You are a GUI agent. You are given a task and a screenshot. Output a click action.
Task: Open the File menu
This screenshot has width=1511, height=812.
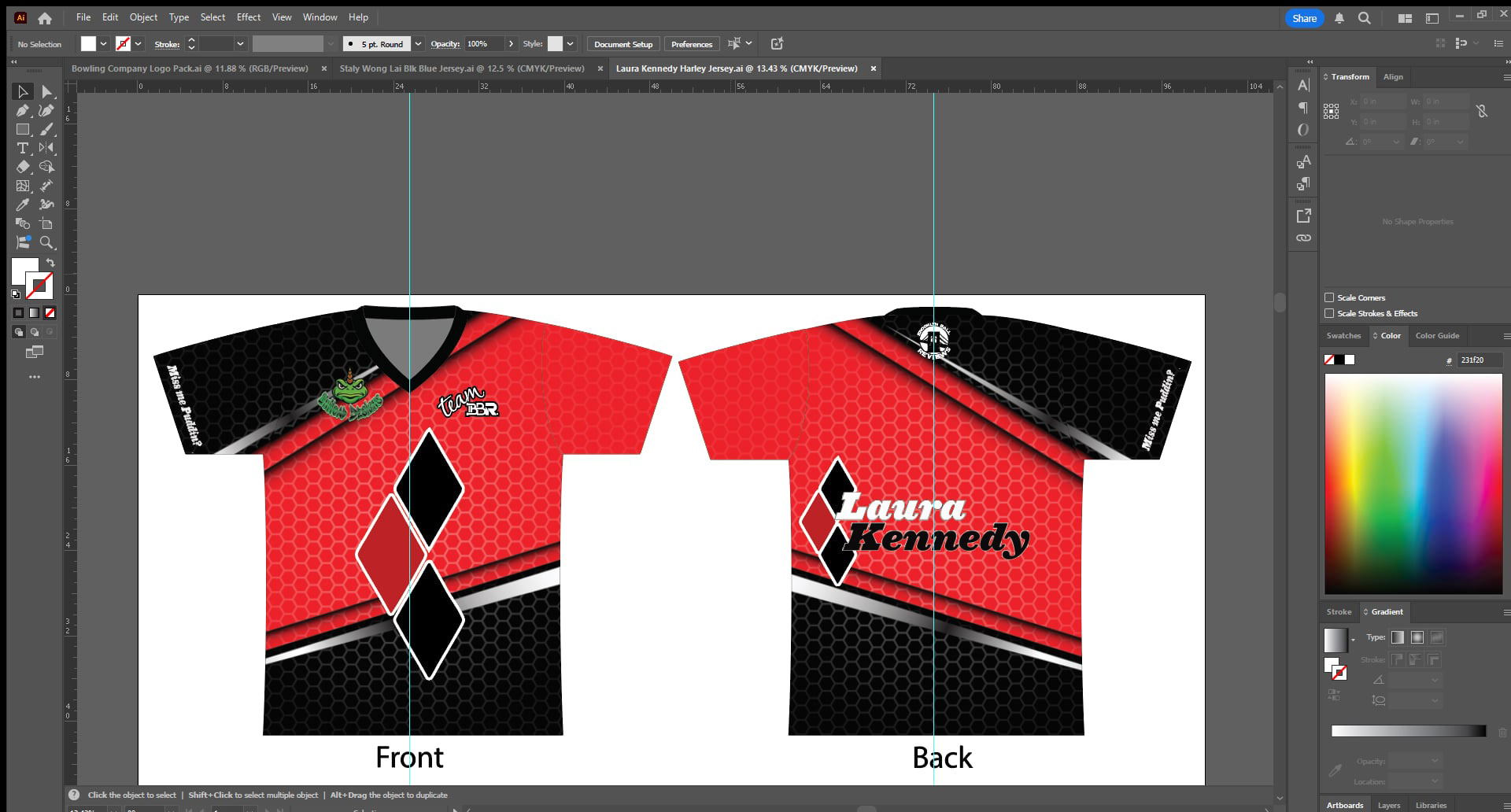pos(83,17)
